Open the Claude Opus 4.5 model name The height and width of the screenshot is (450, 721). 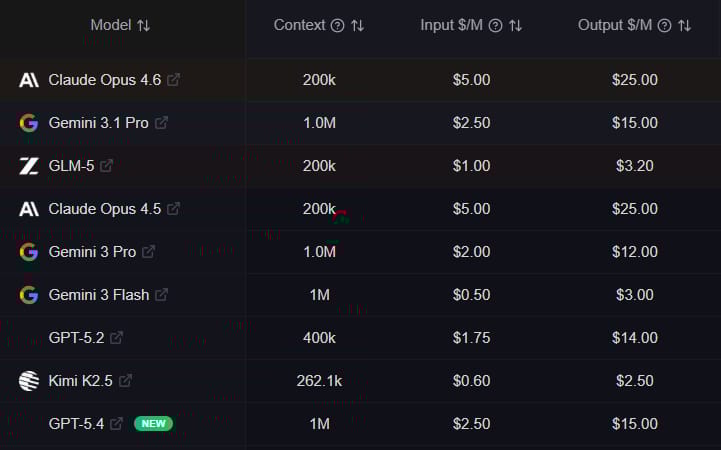(105, 209)
